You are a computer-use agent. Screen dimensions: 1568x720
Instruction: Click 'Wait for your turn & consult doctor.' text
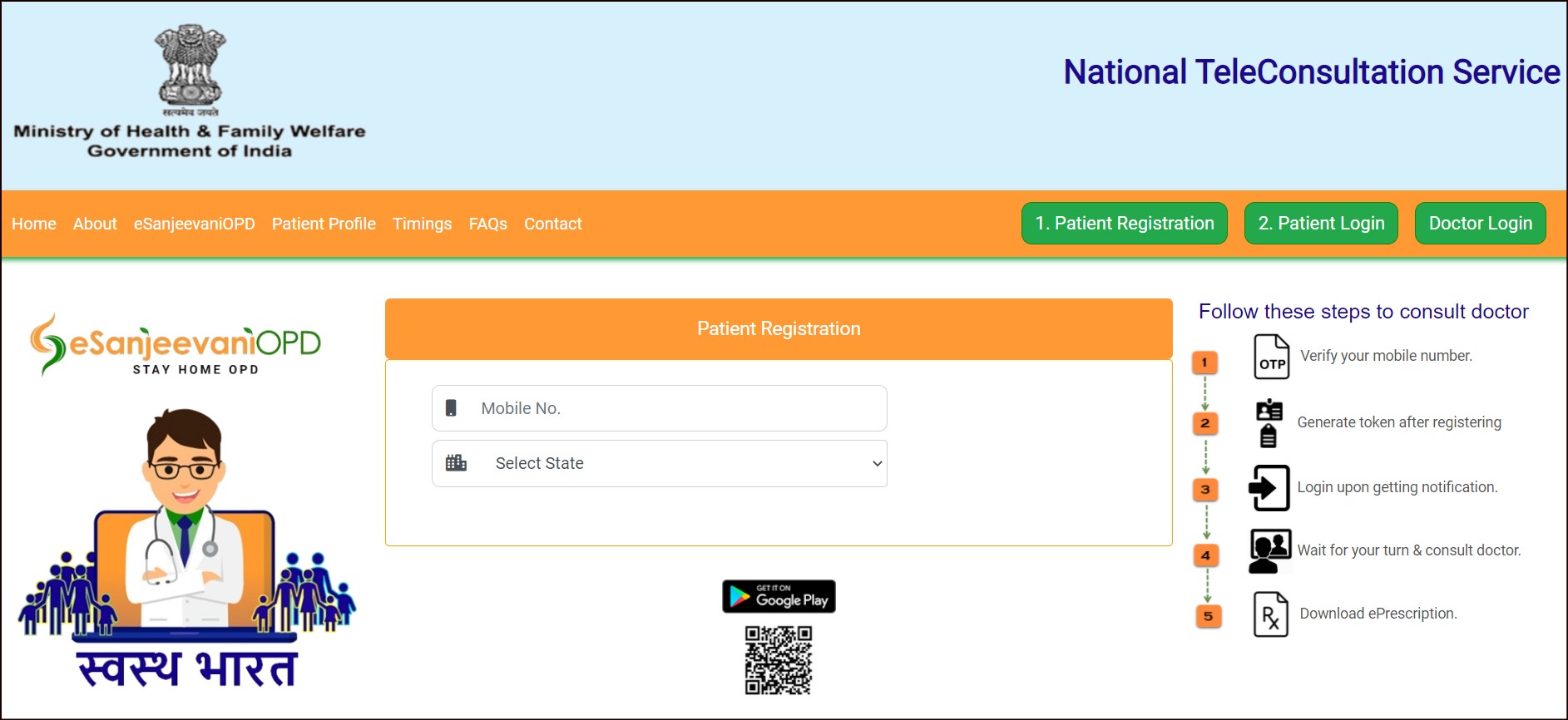(x=1409, y=550)
